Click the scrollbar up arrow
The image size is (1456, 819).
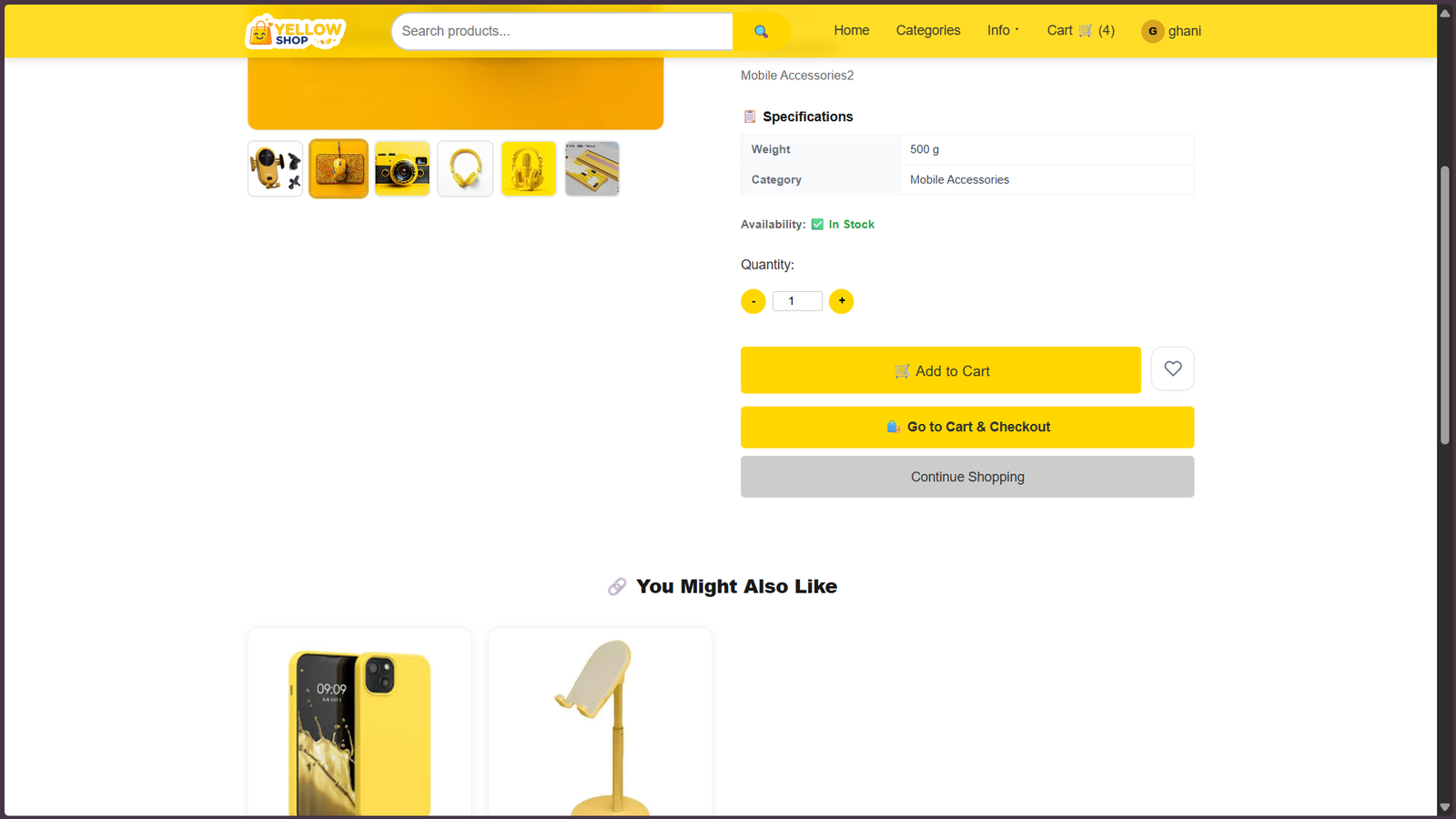pyautogui.click(x=1444, y=13)
